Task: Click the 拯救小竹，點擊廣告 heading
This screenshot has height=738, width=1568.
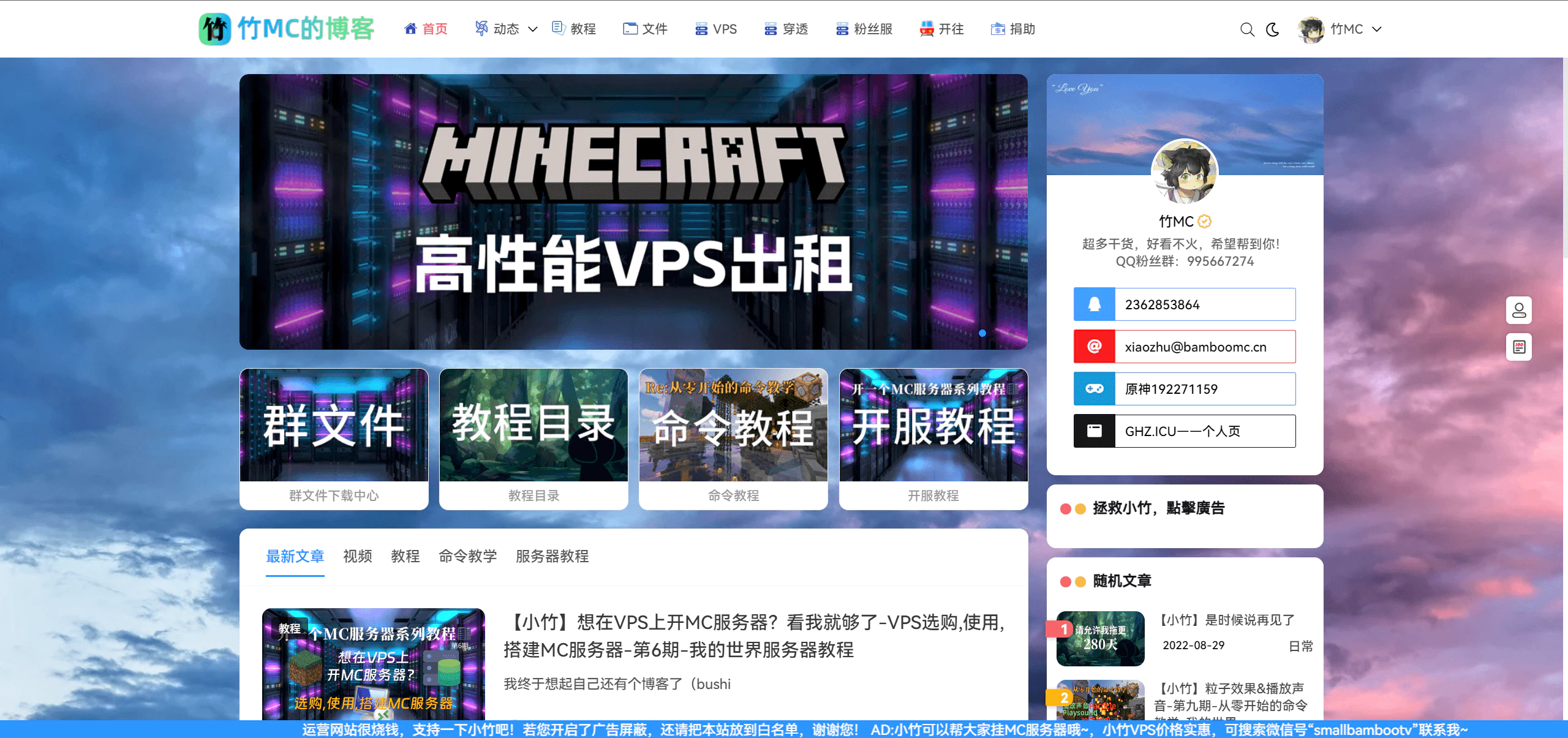Action: click(x=1158, y=508)
